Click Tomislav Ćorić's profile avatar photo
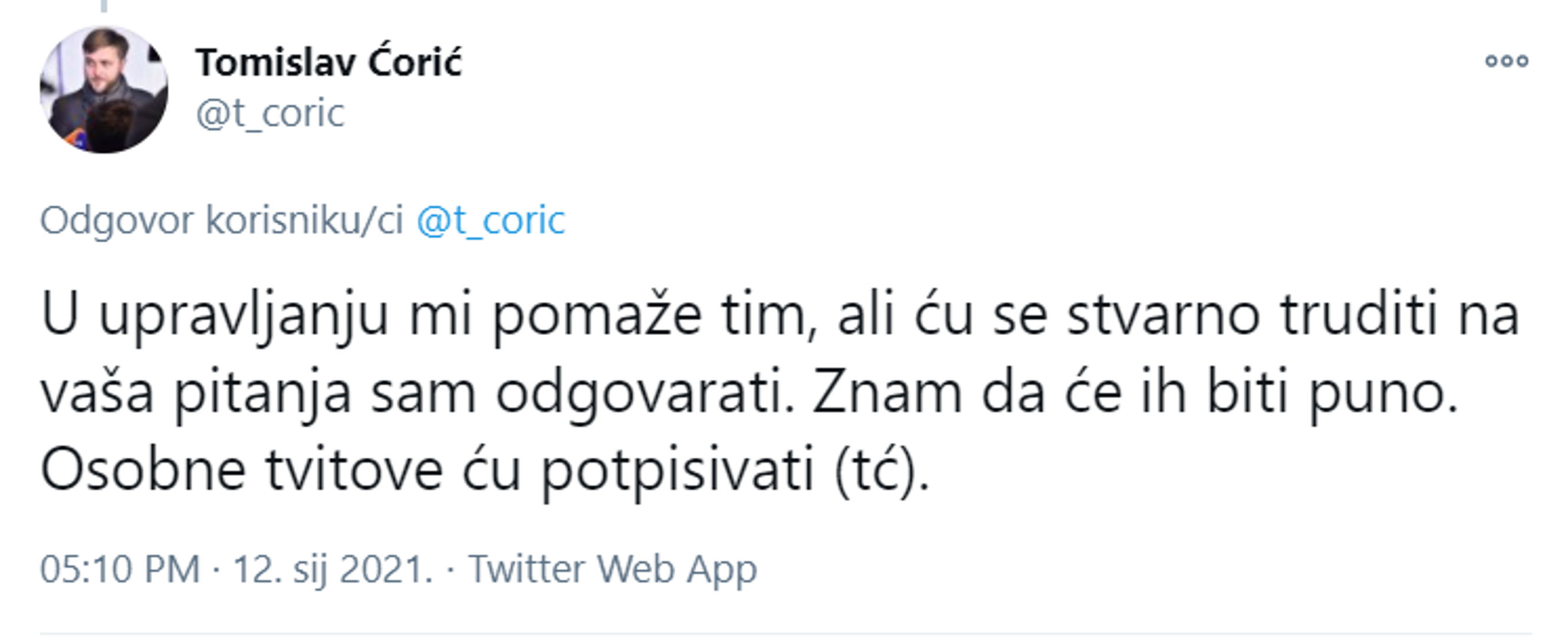 pyautogui.click(x=103, y=90)
